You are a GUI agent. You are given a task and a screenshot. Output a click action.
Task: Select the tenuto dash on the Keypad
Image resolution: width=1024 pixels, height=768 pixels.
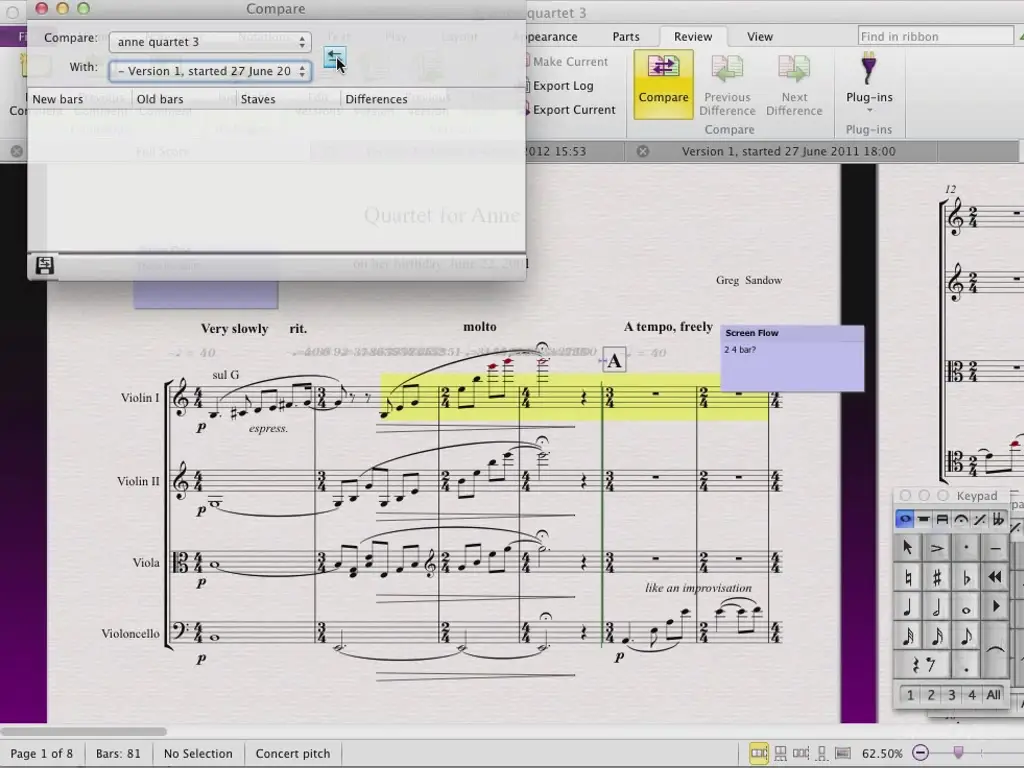[x=995, y=548]
